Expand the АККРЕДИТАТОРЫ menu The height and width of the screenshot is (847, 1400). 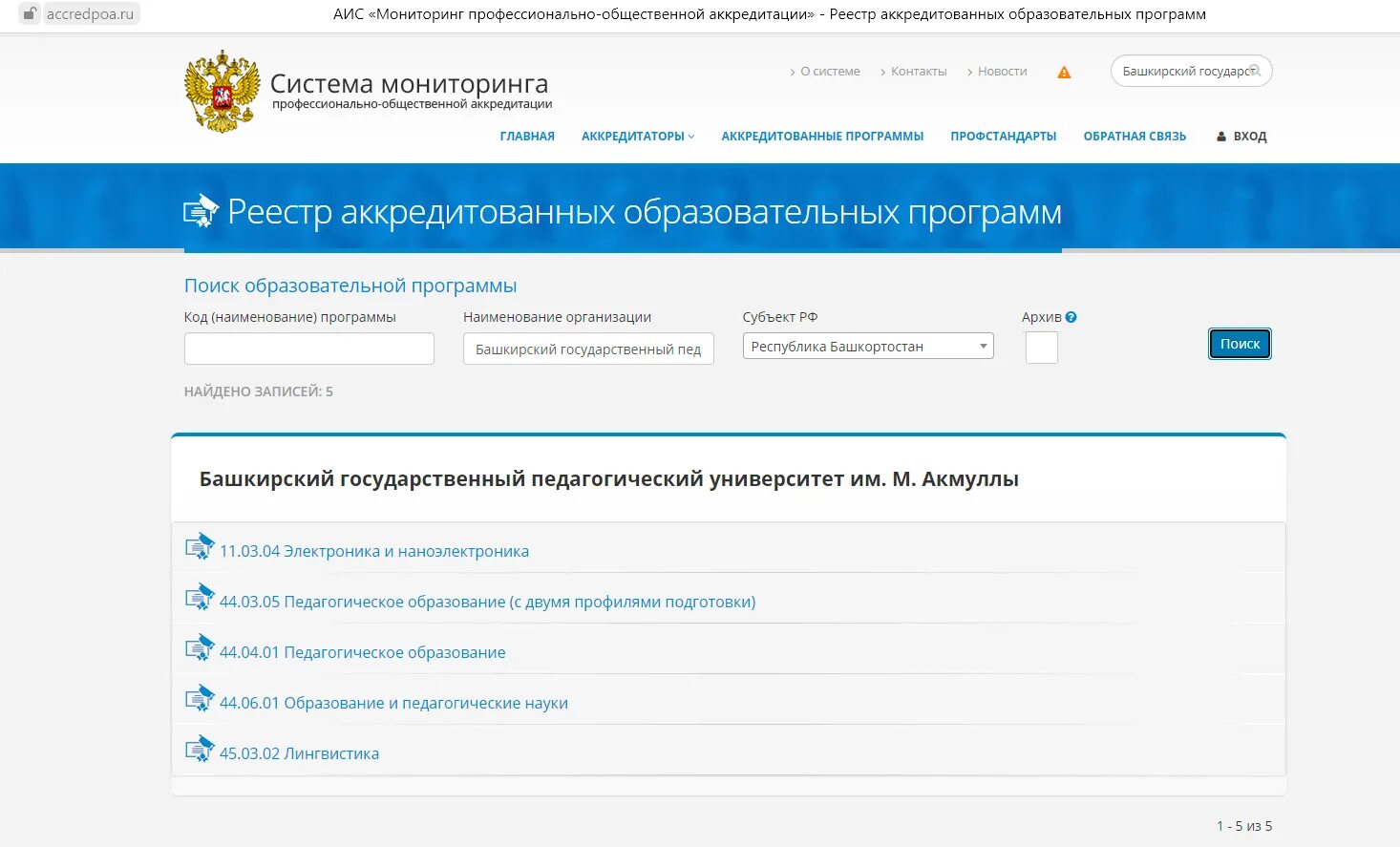[x=638, y=137]
